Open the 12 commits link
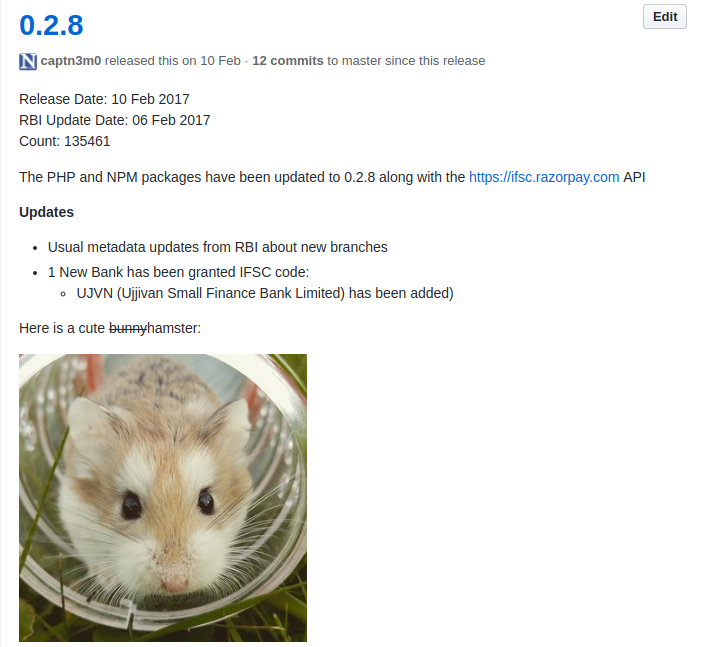 (287, 60)
